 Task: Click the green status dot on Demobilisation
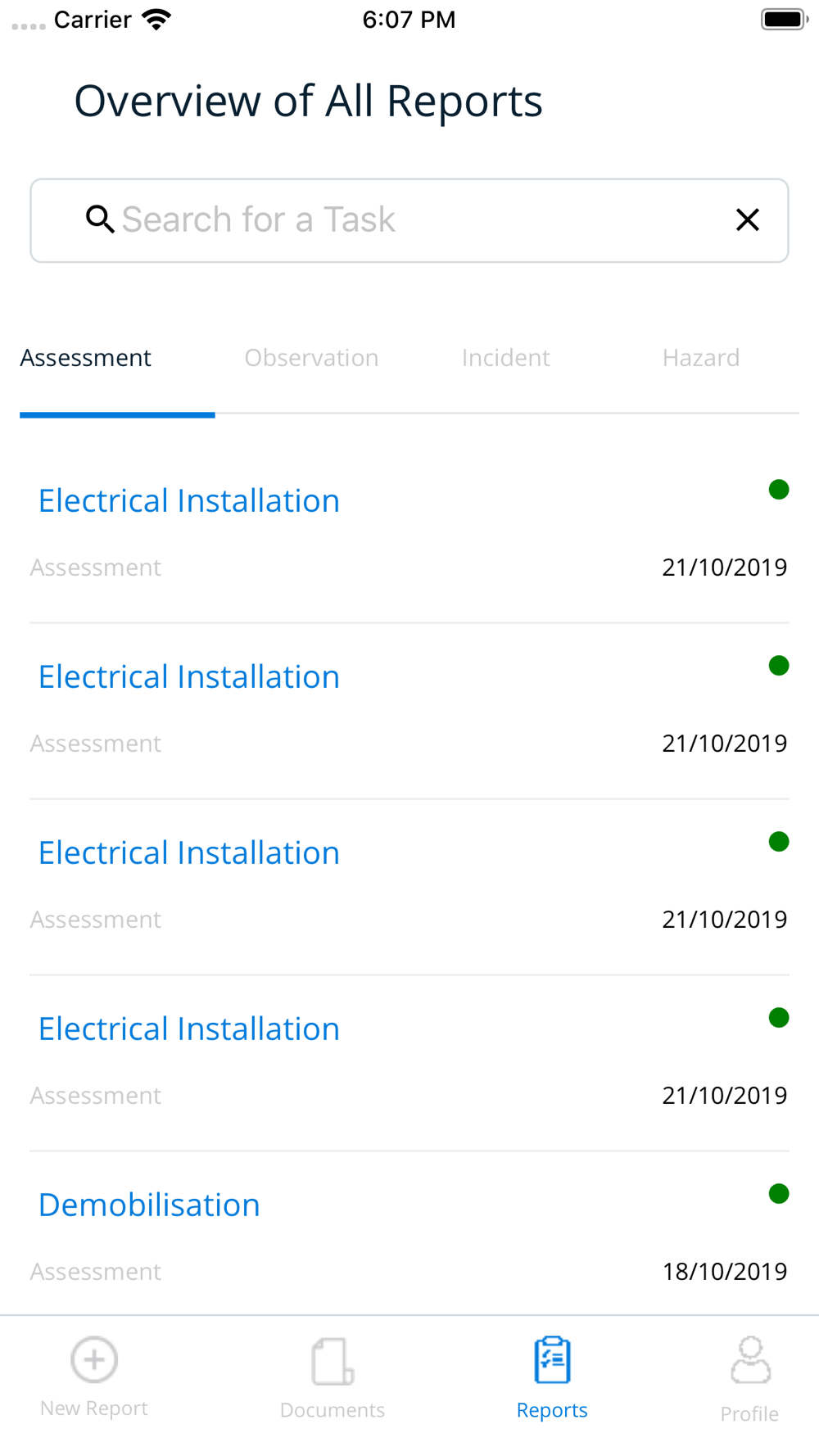[779, 1194]
